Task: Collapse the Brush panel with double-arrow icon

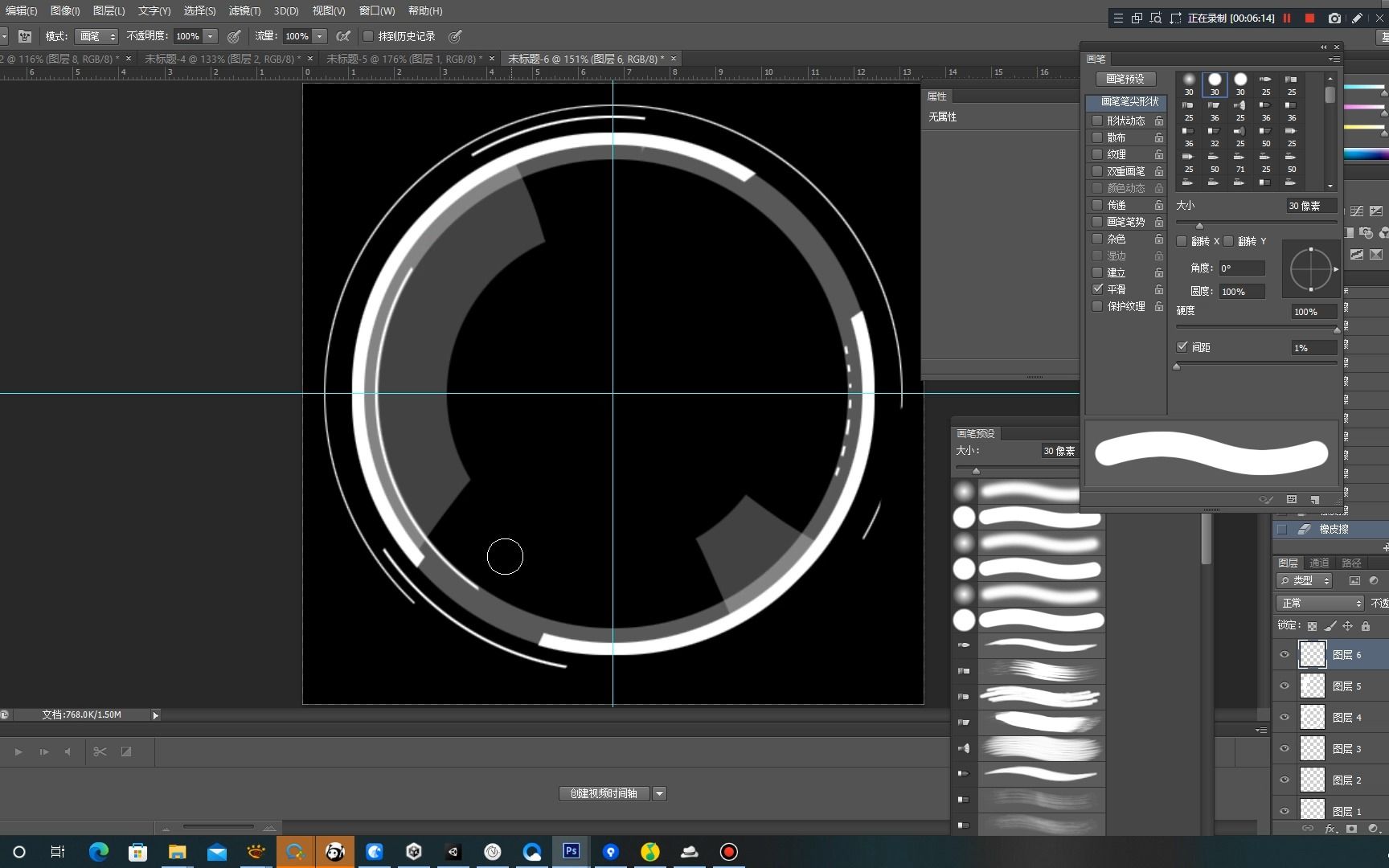Action: (1324, 47)
